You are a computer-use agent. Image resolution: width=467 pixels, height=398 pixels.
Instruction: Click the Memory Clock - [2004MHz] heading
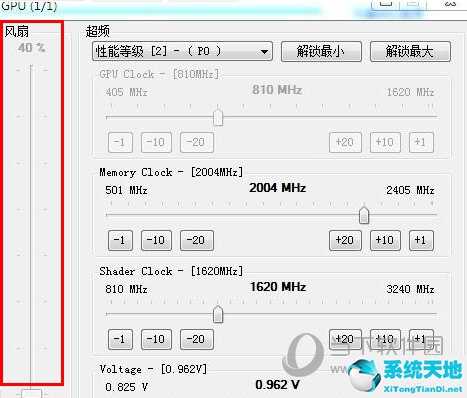pyautogui.click(x=171, y=172)
